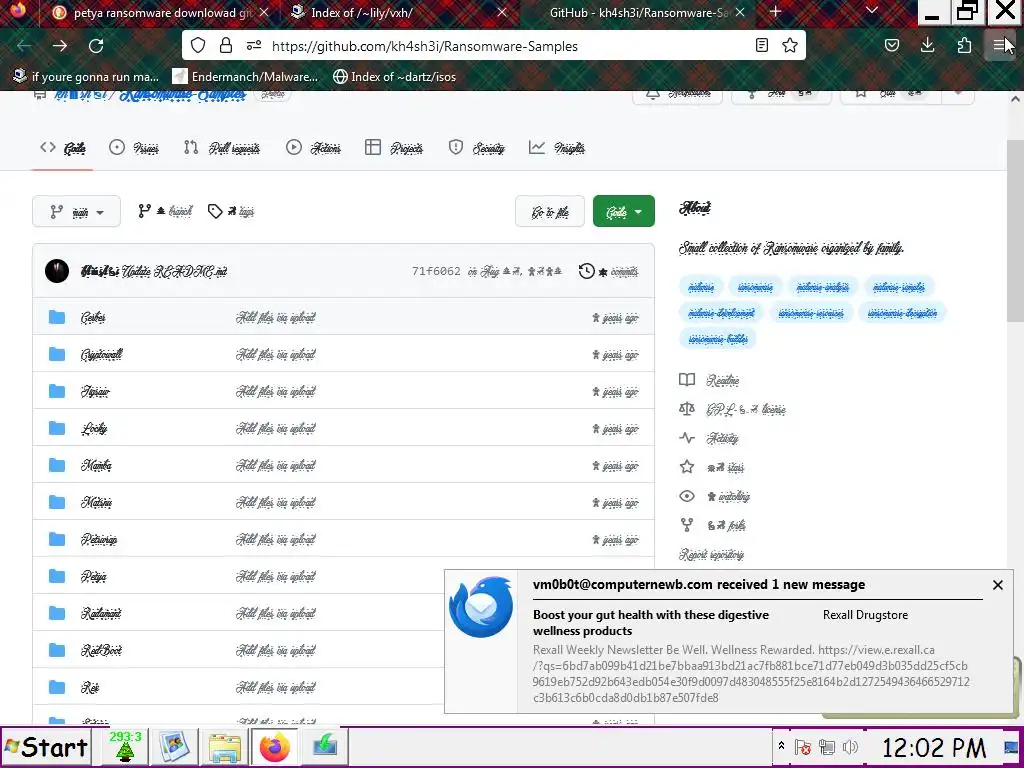This screenshot has height=768, width=1024.
Task: Close the Index of /~lily/vxh/ tab
Action: (x=502, y=12)
